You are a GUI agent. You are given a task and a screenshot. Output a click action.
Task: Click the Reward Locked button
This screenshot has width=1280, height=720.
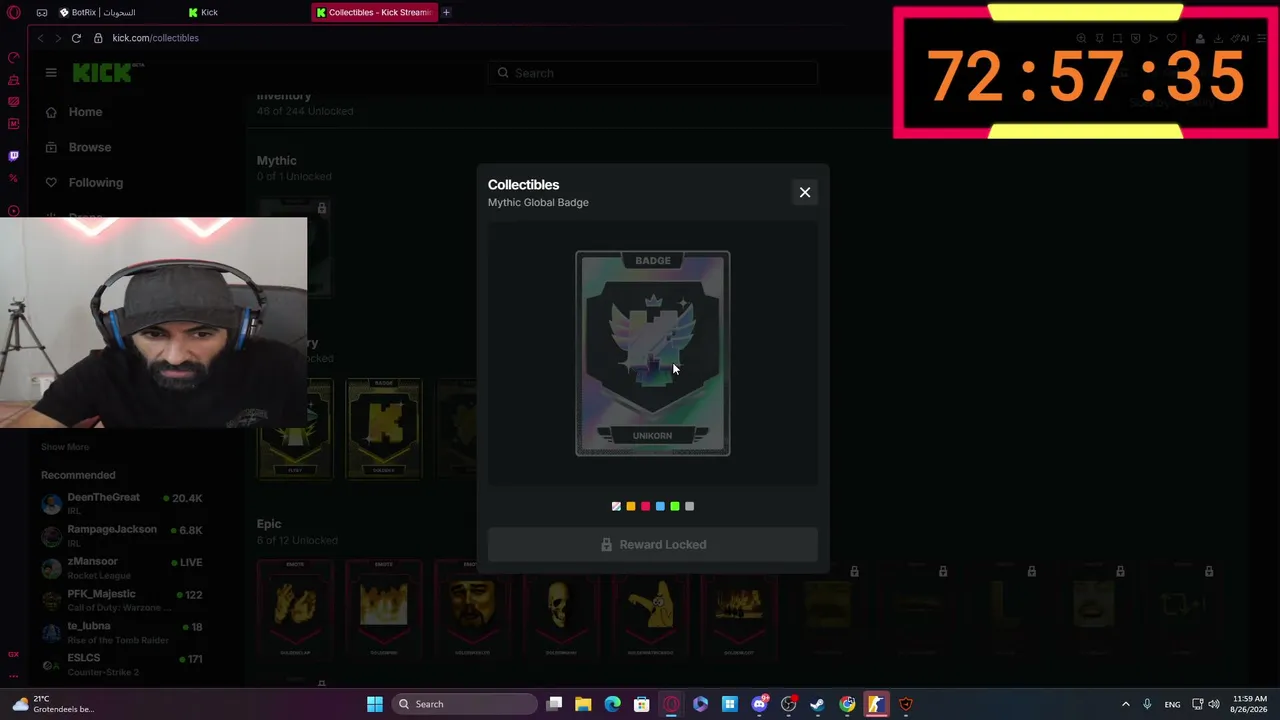(x=653, y=545)
